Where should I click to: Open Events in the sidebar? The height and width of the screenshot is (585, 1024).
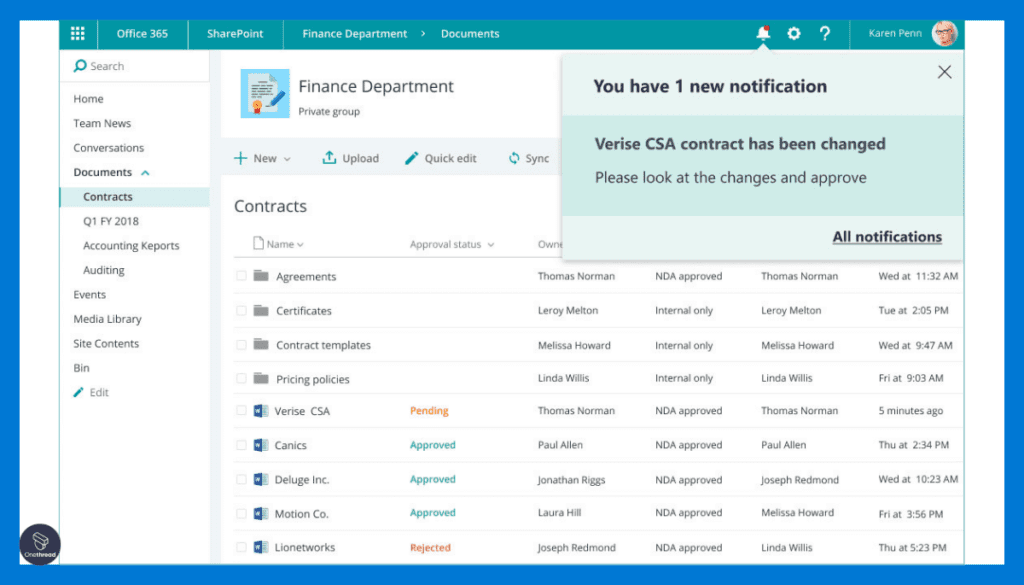pos(89,294)
